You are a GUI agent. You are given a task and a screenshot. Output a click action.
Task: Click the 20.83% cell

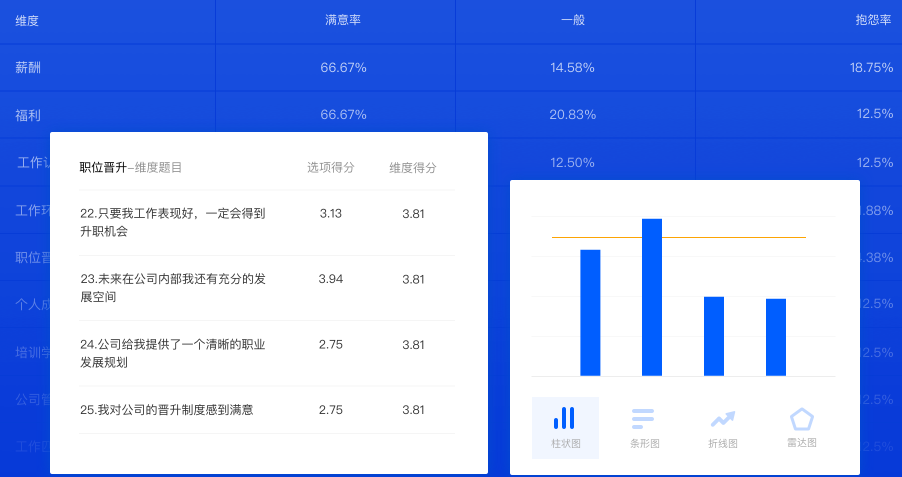(572, 115)
